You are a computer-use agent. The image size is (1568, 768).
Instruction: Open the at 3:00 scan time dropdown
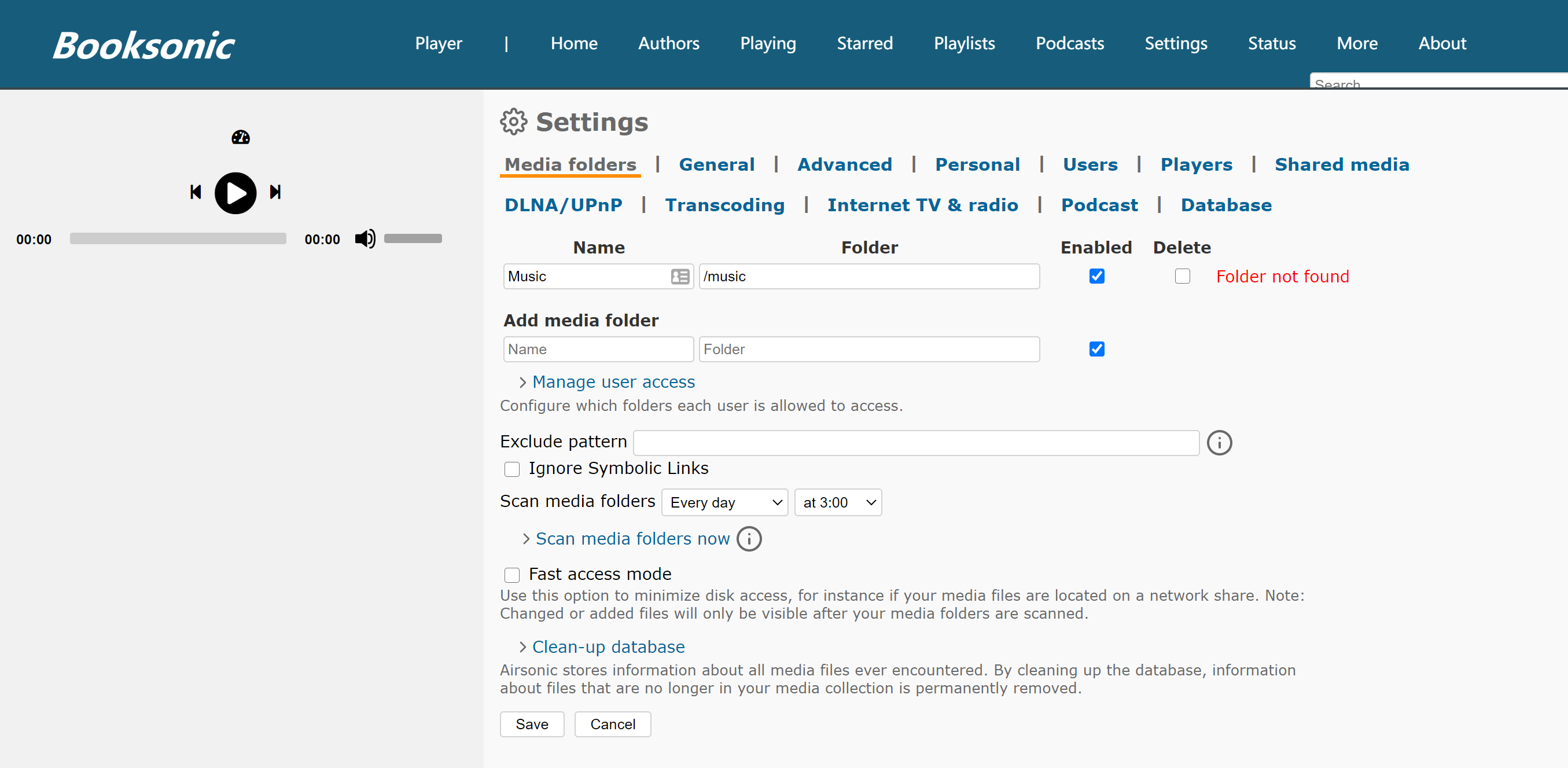point(838,502)
